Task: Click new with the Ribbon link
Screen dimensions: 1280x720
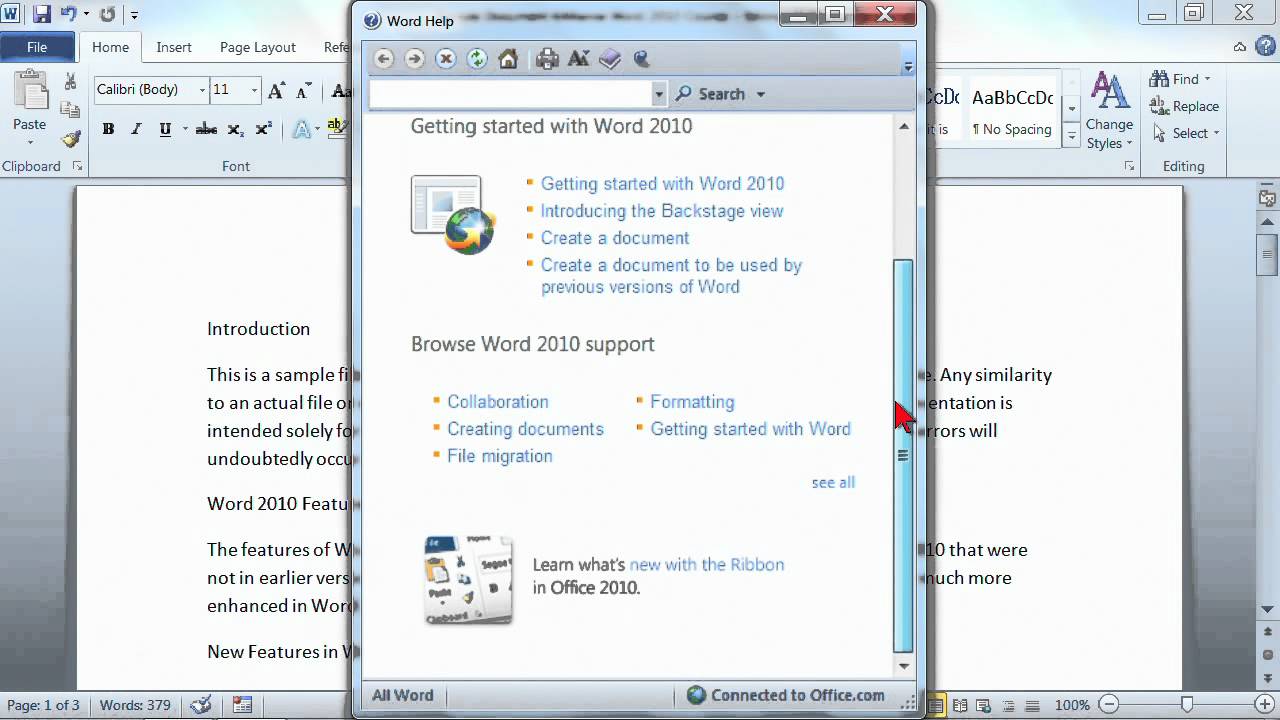Action: click(x=707, y=565)
